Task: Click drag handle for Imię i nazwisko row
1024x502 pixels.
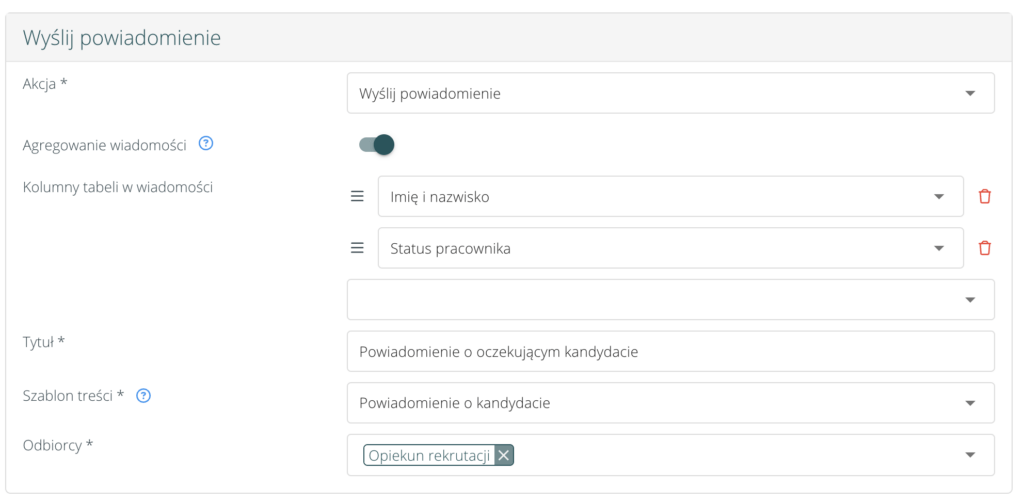Action: click(x=357, y=196)
